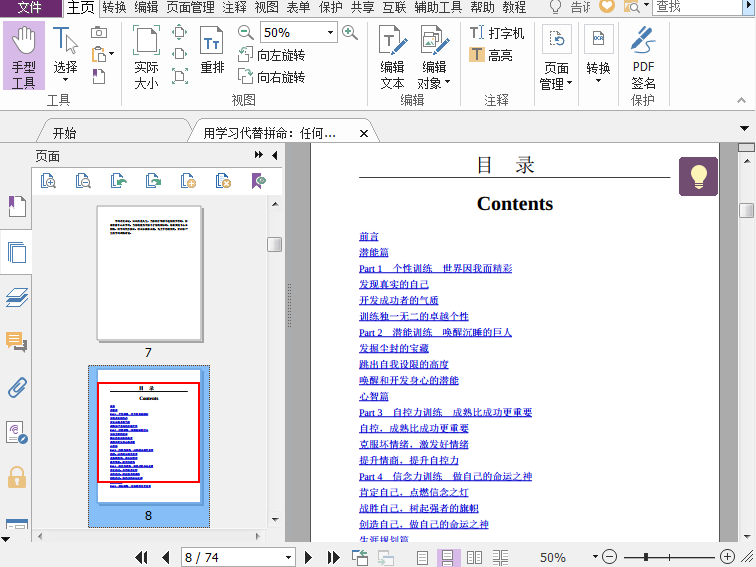Open Edit Object tool (编辑对象)
Screen dimensions: 756x567
tap(434, 57)
